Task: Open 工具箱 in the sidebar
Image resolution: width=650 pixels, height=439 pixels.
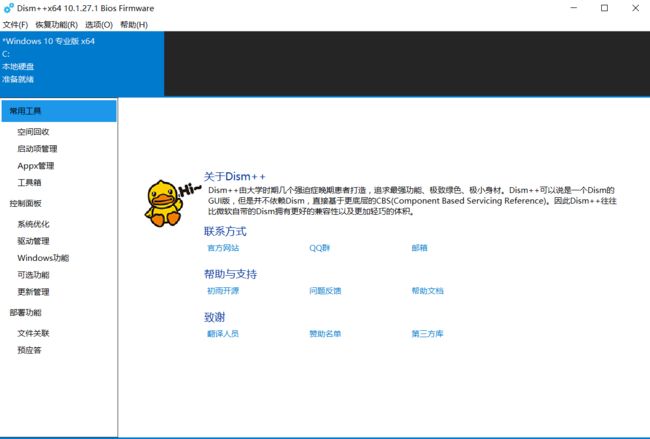Action: (x=29, y=182)
